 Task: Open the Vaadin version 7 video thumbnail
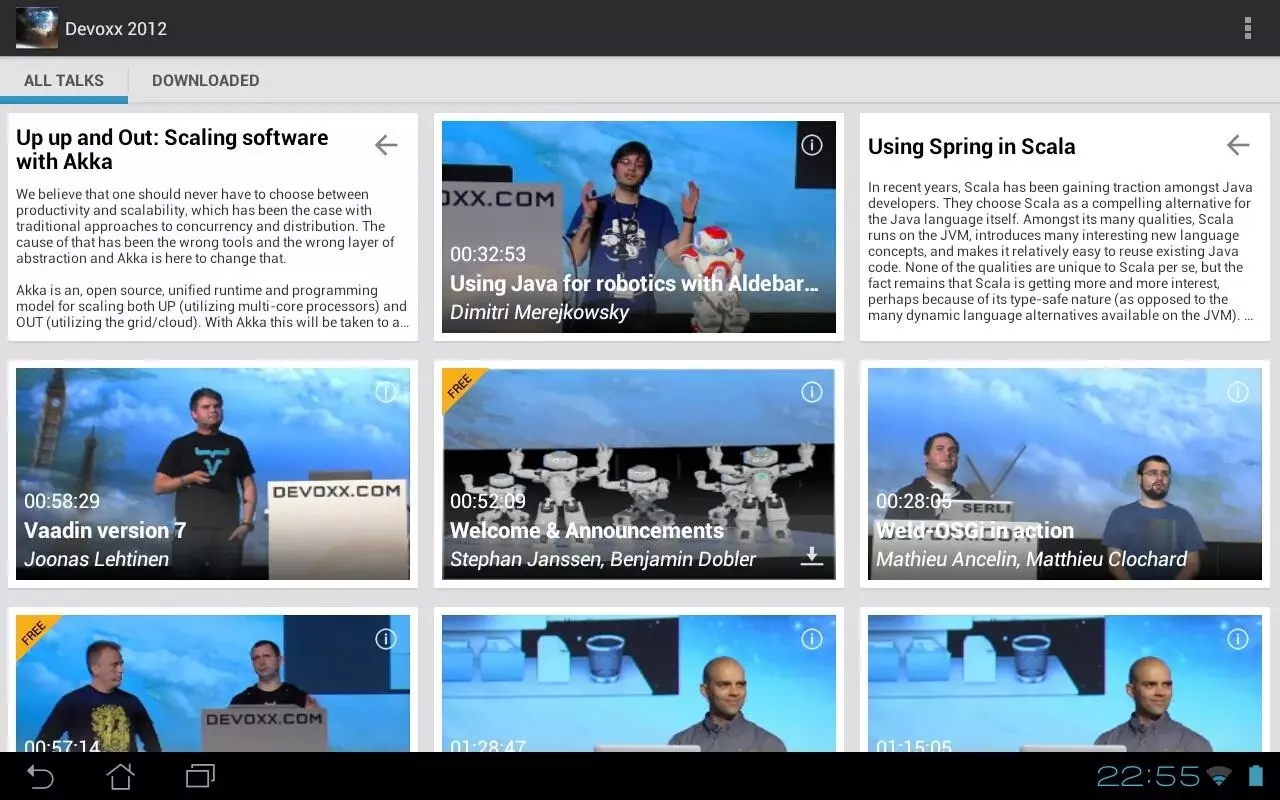[213, 474]
